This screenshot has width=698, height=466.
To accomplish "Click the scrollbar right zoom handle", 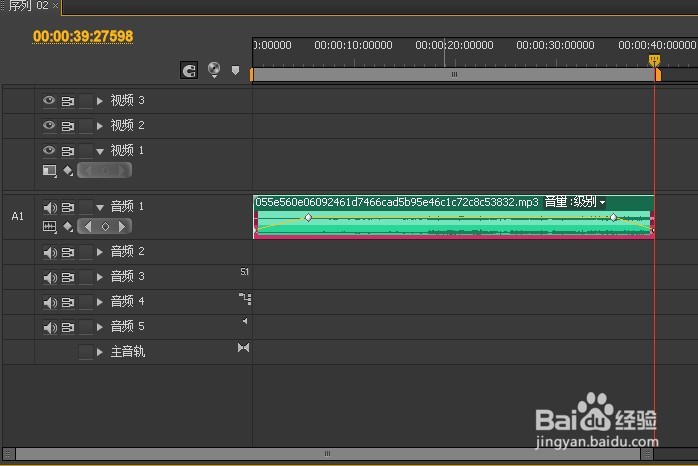I will 647,454.
